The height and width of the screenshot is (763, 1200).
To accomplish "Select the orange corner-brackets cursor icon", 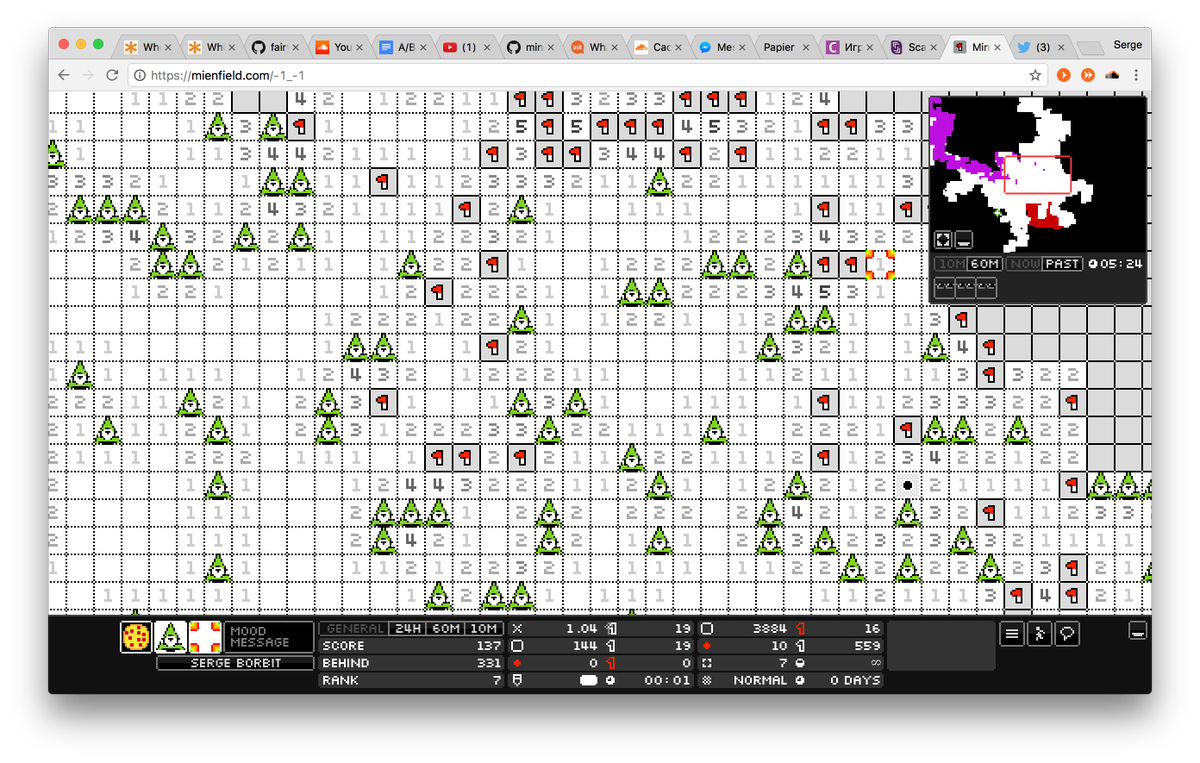I will pos(204,636).
